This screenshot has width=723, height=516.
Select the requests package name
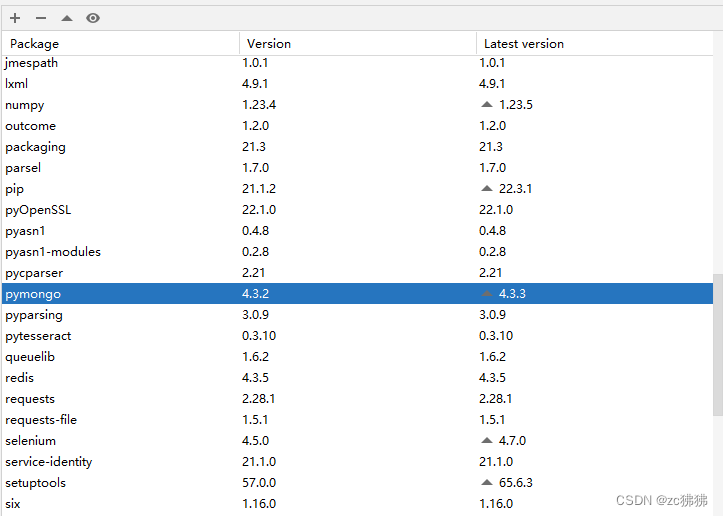30,399
